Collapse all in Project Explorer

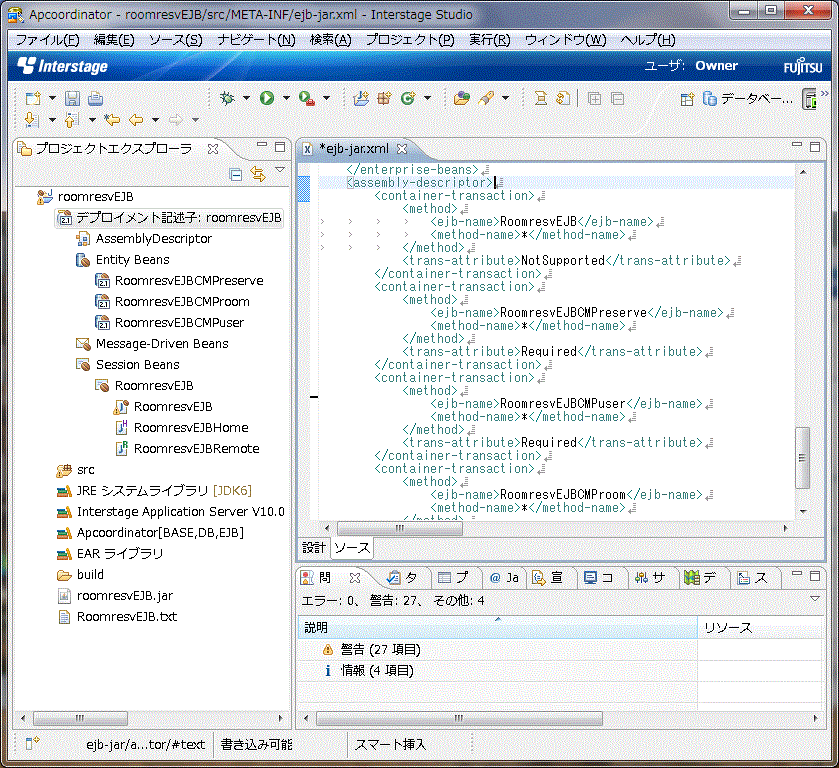(x=235, y=174)
